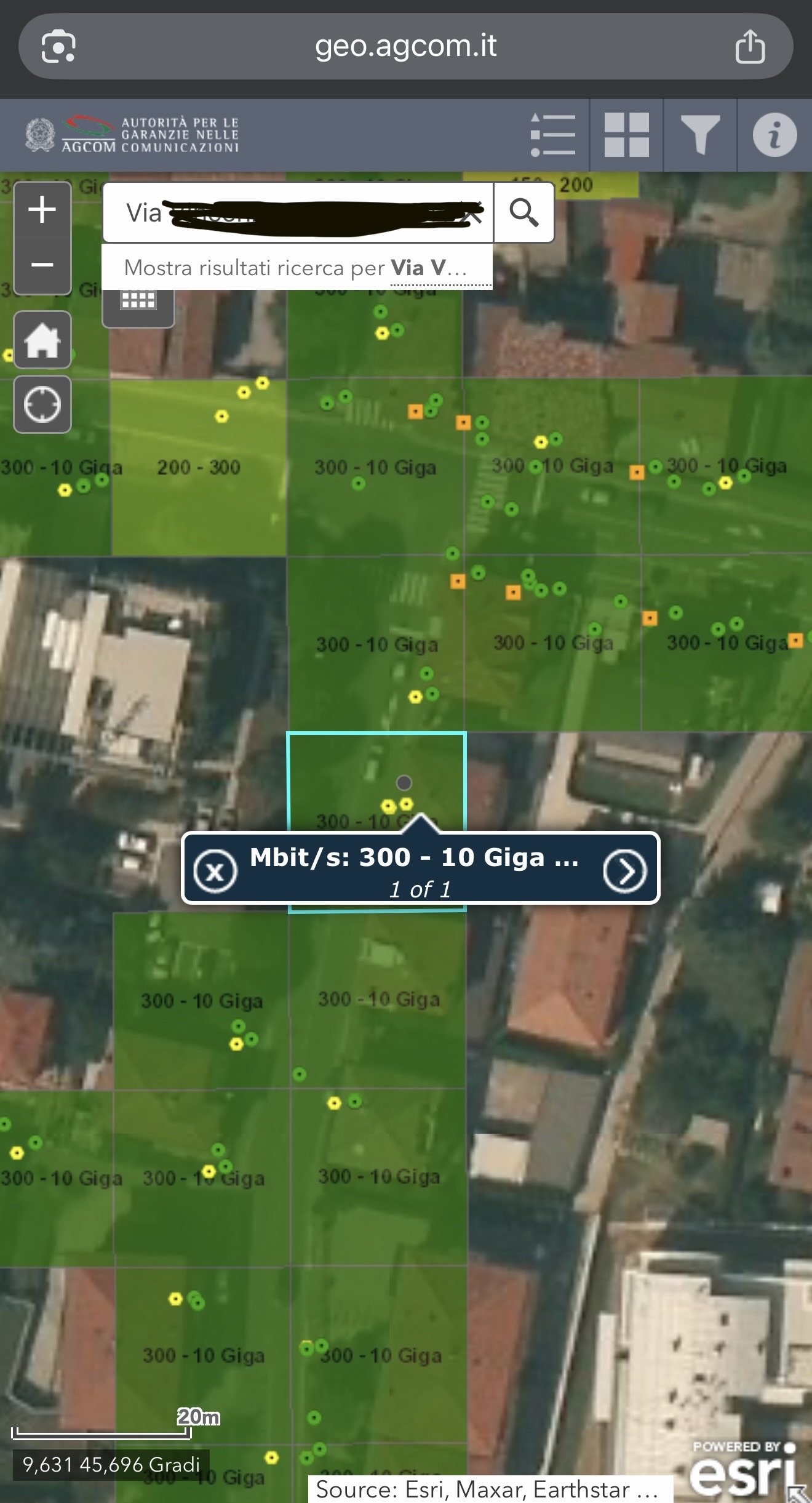This screenshot has width=812, height=1503.
Task: Click the AGCOM logo
Action: 132,135
